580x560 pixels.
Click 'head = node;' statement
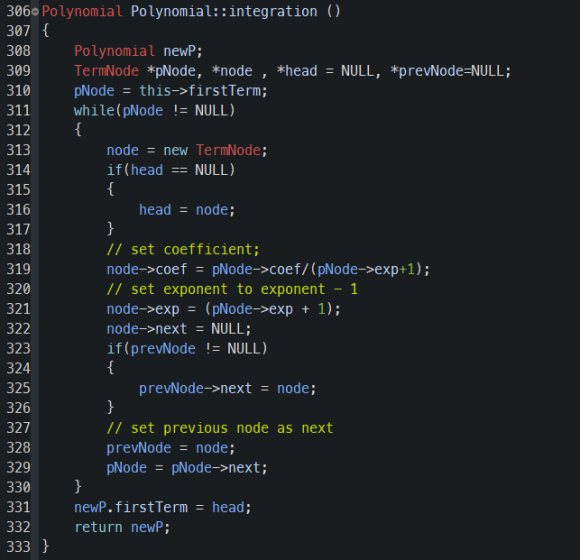(x=187, y=210)
